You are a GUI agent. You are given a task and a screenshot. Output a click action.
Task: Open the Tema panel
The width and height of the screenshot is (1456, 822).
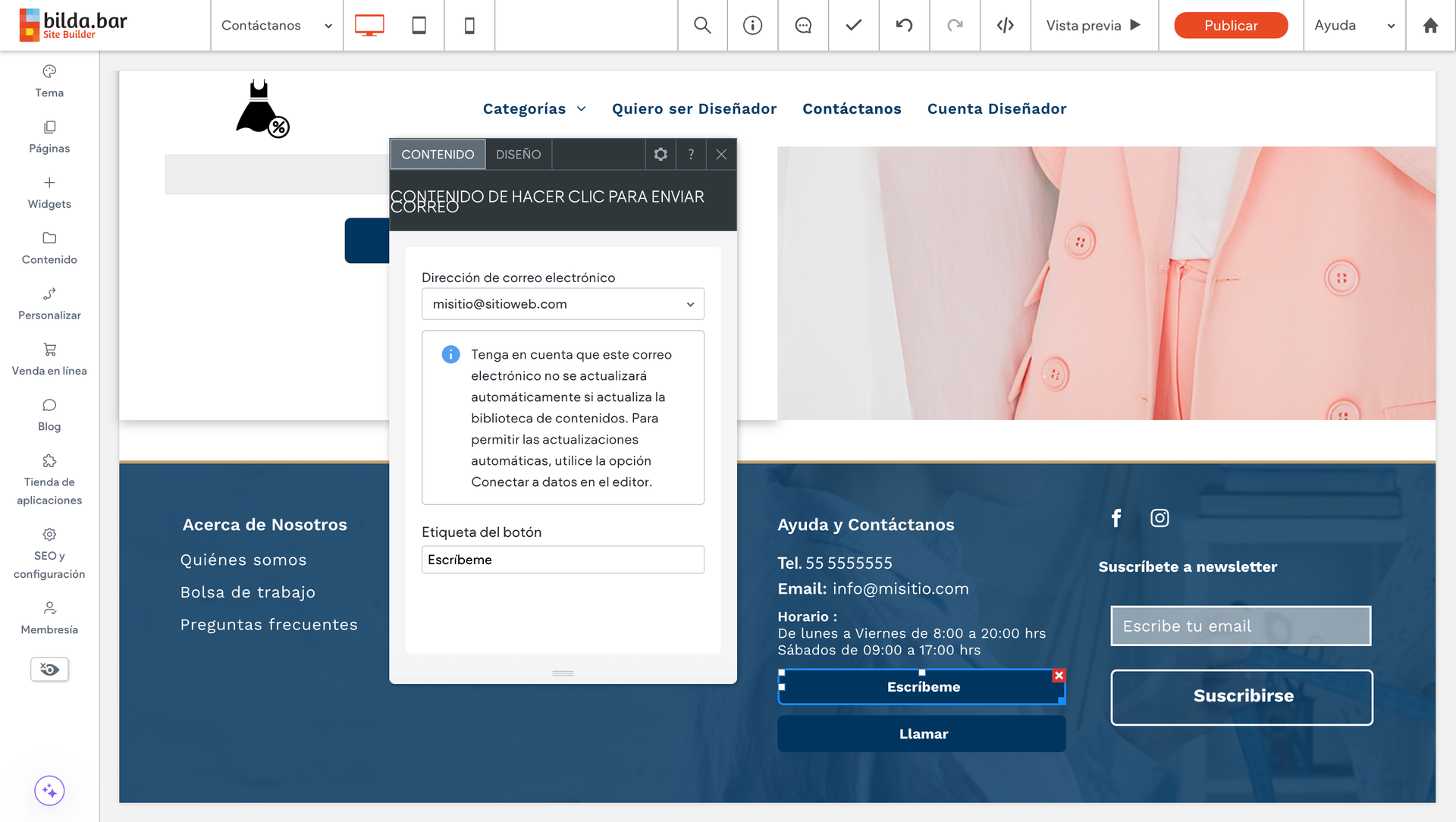(x=49, y=81)
